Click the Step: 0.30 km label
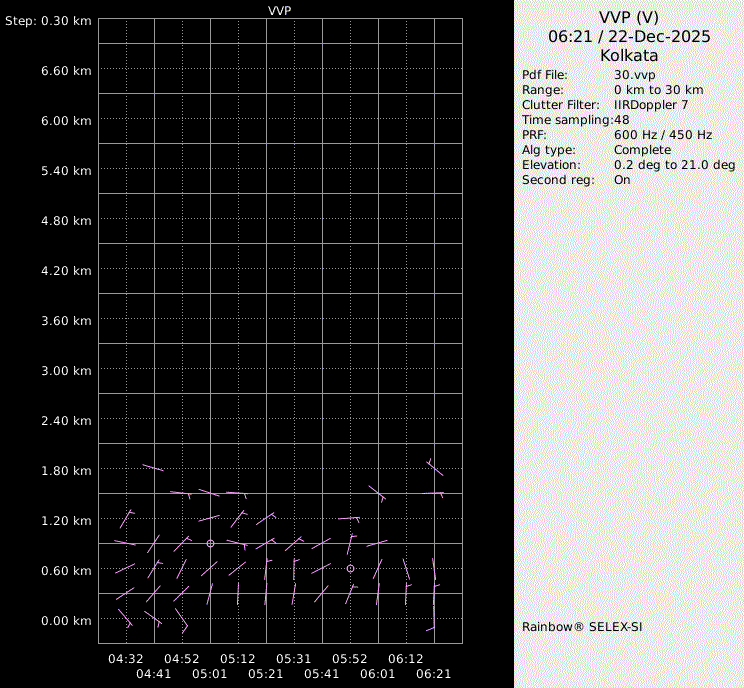744x688 pixels. click(x=48, y=21)
